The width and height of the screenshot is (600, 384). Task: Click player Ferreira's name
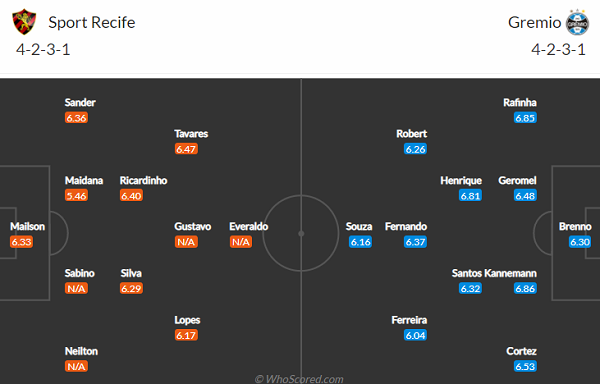tap(409, 320)
